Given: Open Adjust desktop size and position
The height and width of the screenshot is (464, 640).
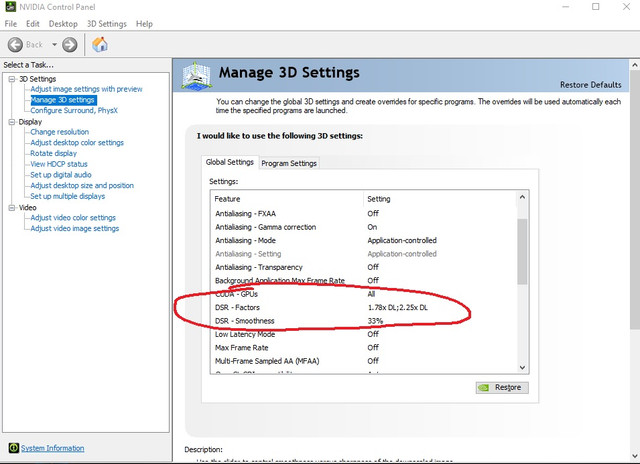Looking at the screenshot, I should 82,185.
